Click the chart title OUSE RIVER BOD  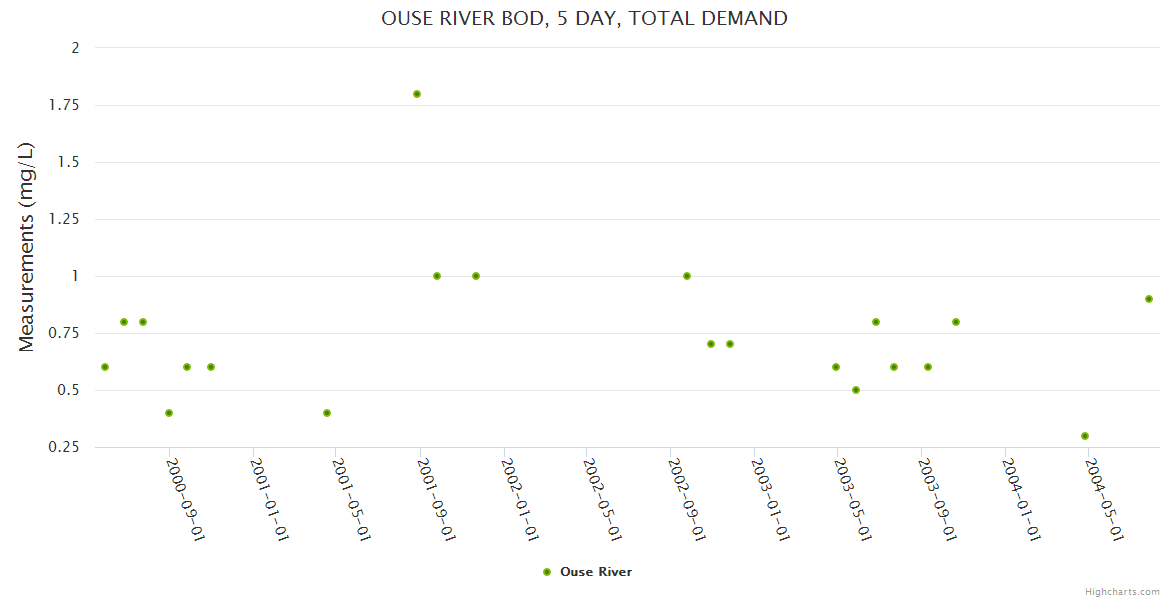pyautogui.click(x=584, y=18)
